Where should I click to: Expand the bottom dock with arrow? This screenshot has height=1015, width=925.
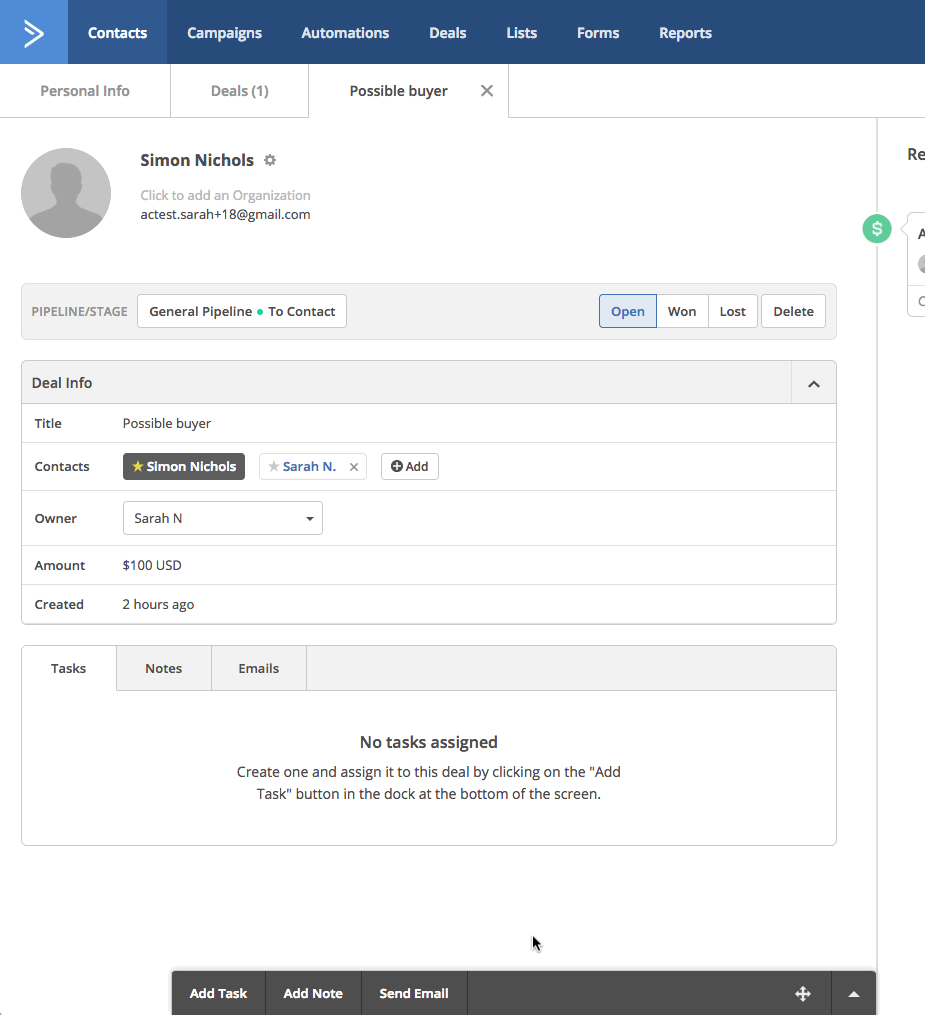tap(853, 993)
